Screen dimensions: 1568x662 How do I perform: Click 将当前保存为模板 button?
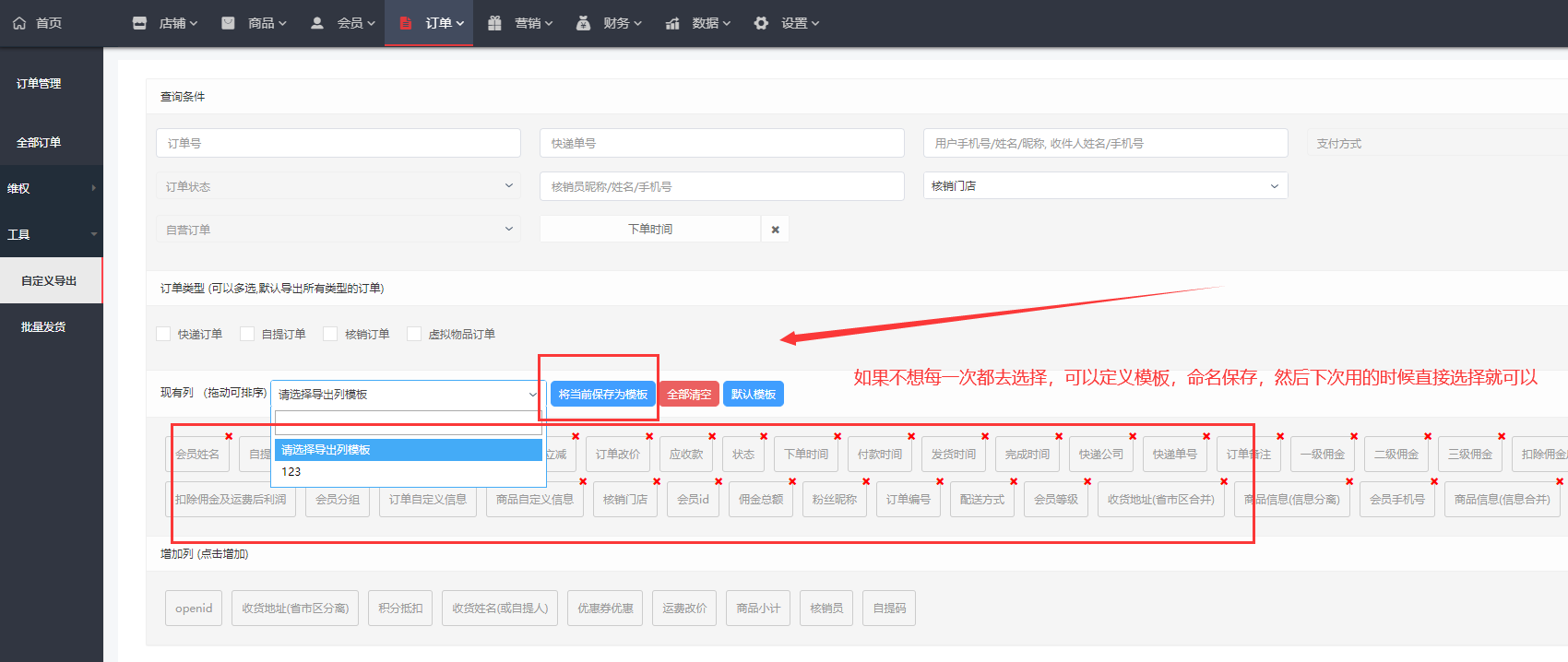602,394
